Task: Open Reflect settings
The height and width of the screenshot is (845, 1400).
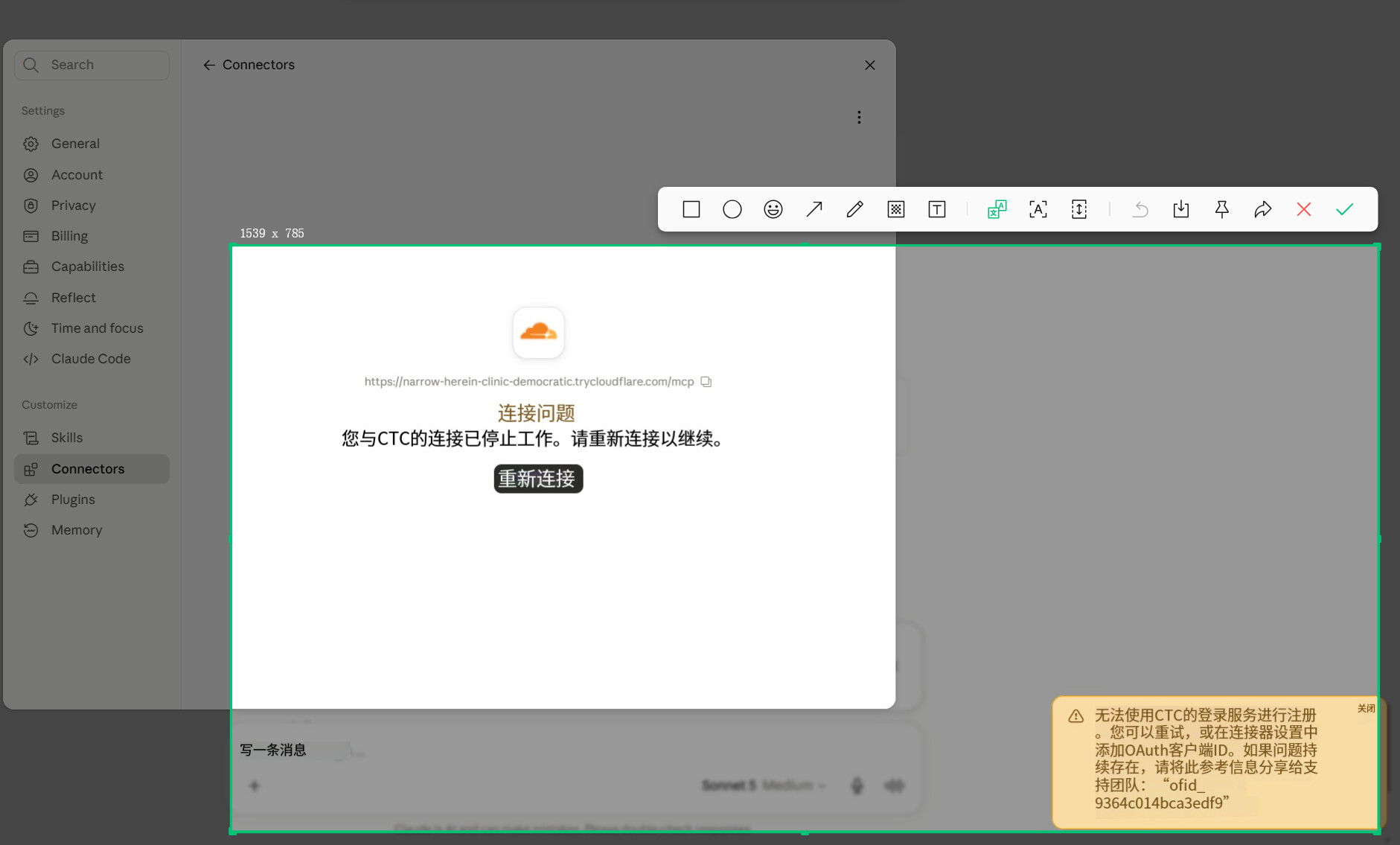Action: click(x=92, y=298)
